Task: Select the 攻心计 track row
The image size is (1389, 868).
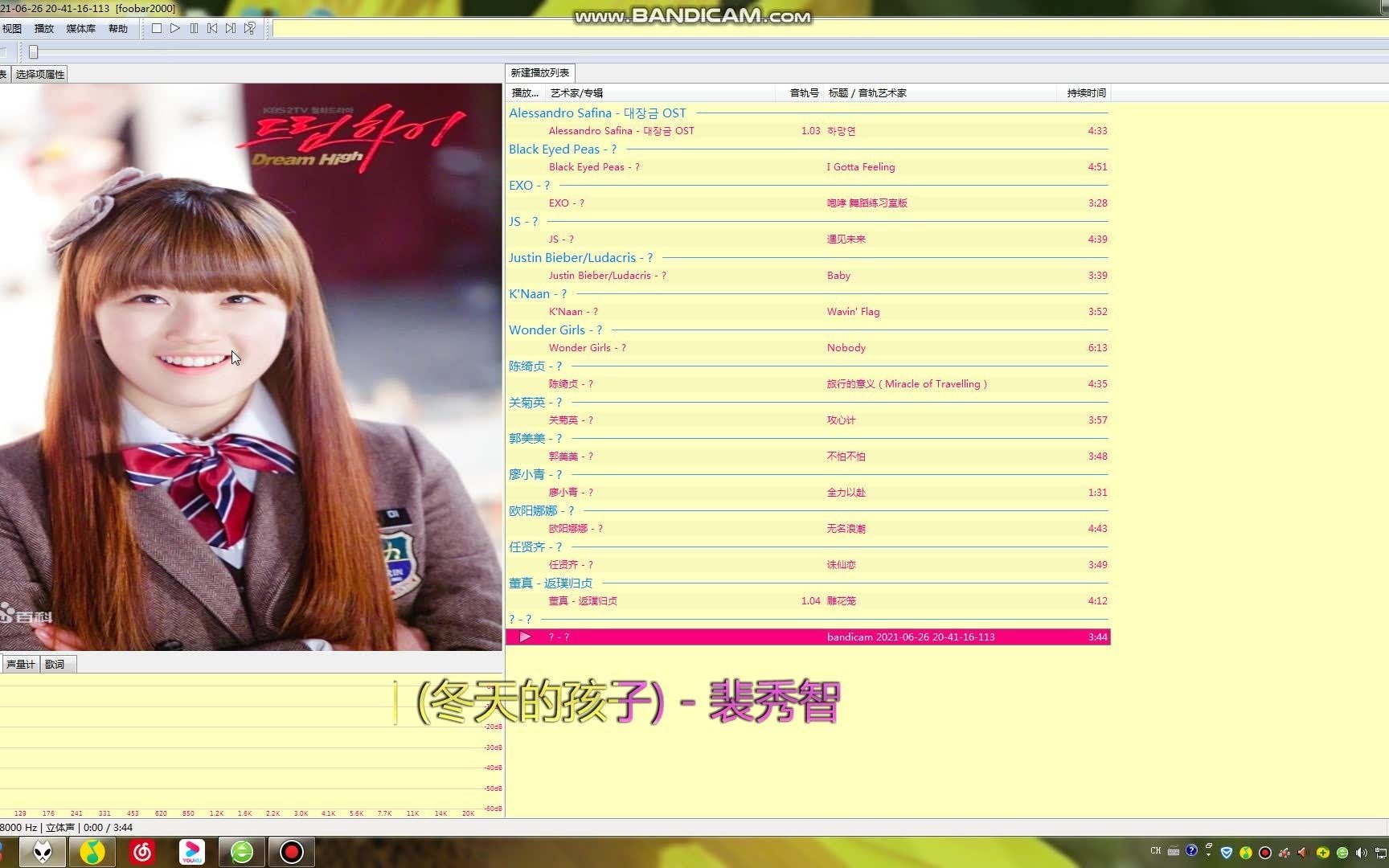Action: click(x=808, y=420)
